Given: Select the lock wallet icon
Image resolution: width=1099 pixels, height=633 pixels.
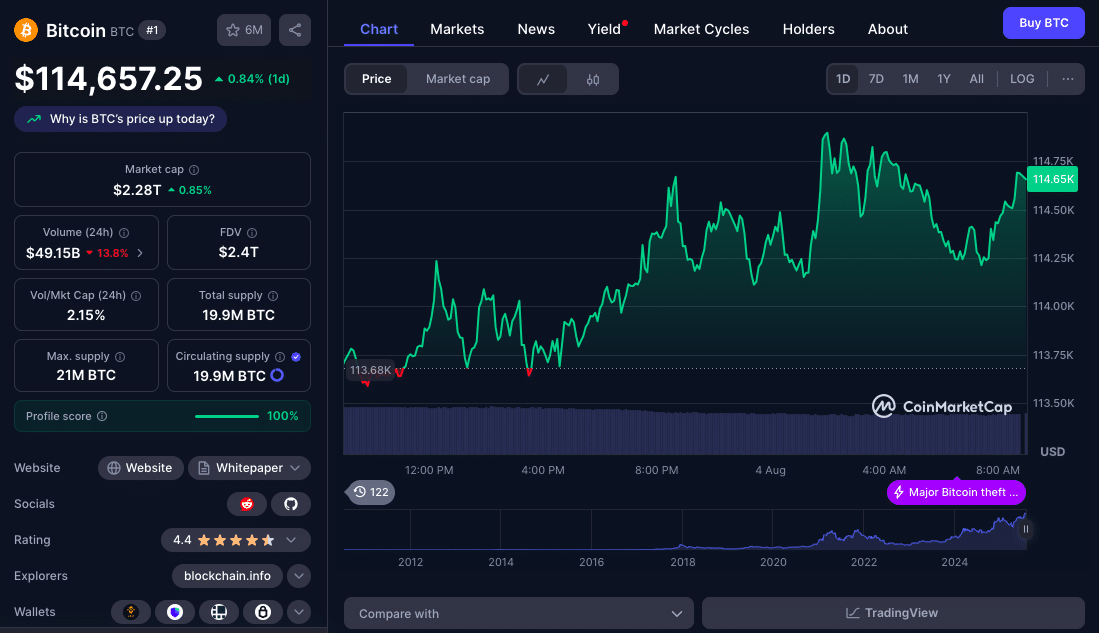Looking at the screenshot, I should point(263,612).
